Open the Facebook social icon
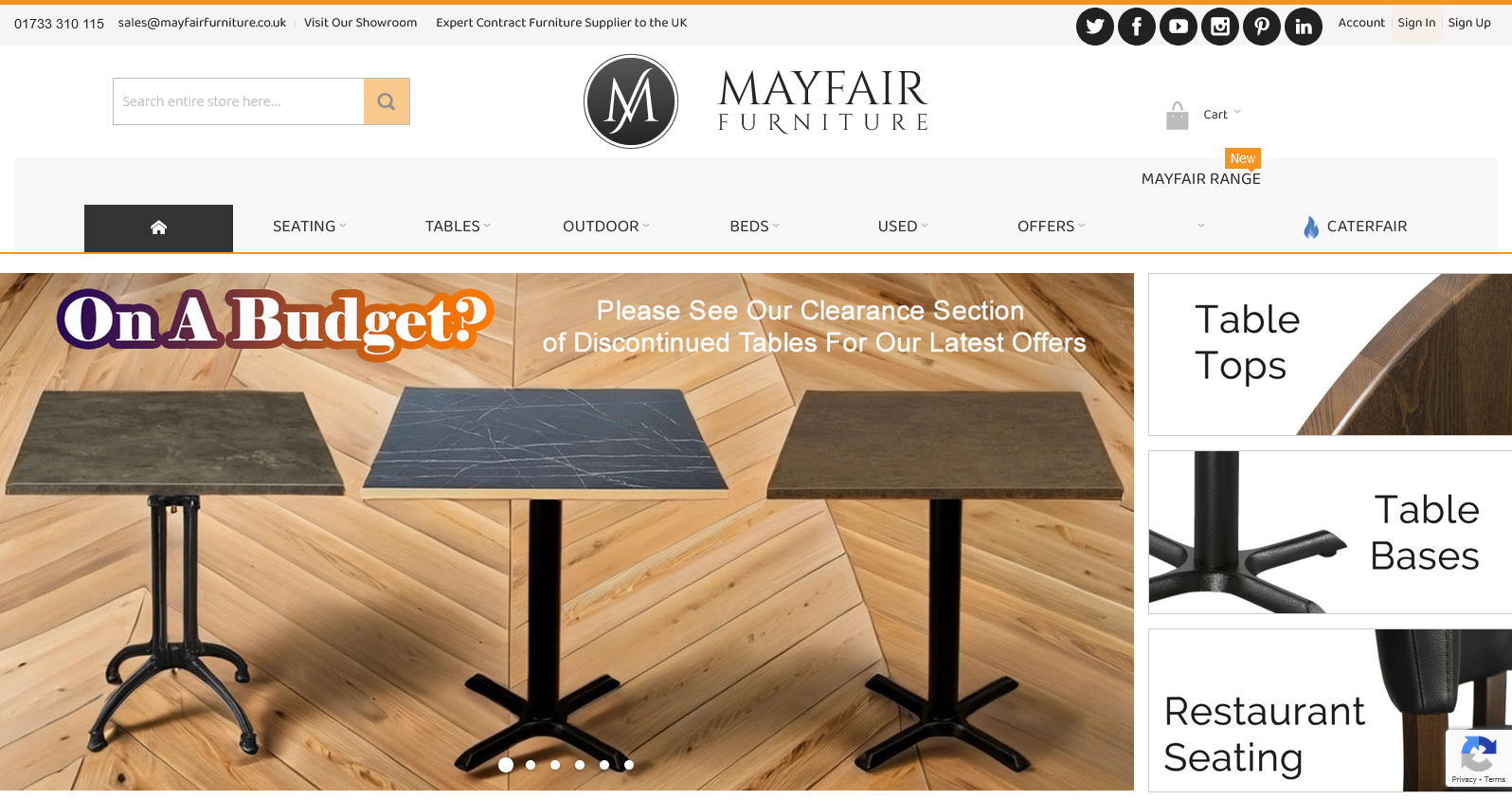The image size is (1512, 800). (1136, 27)
